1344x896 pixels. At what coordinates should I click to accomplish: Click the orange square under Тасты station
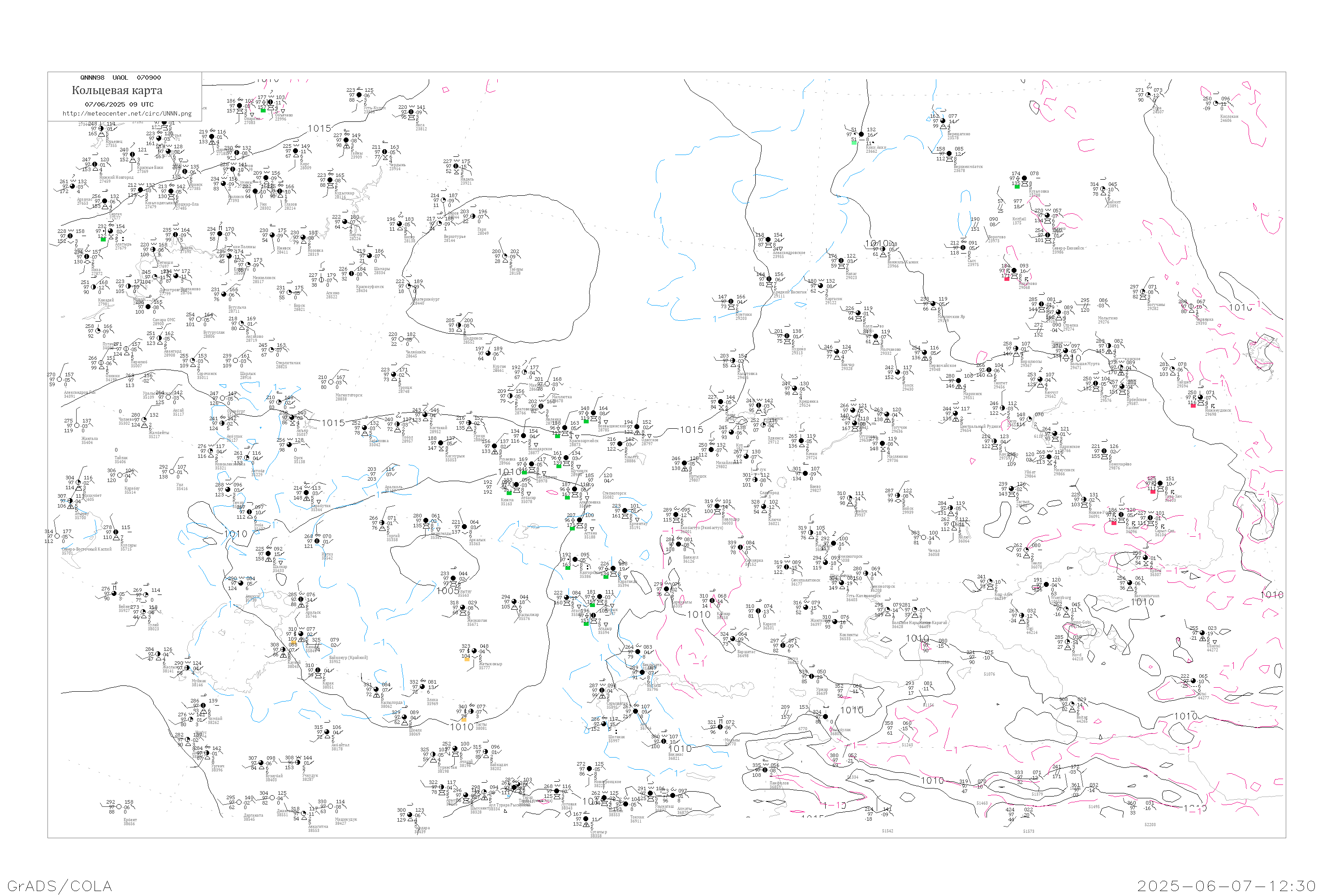[464, 719]
